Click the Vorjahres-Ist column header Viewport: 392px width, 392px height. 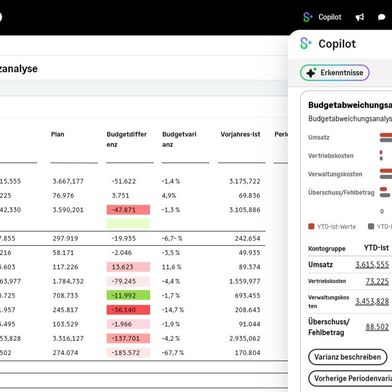tap(240, 134)
